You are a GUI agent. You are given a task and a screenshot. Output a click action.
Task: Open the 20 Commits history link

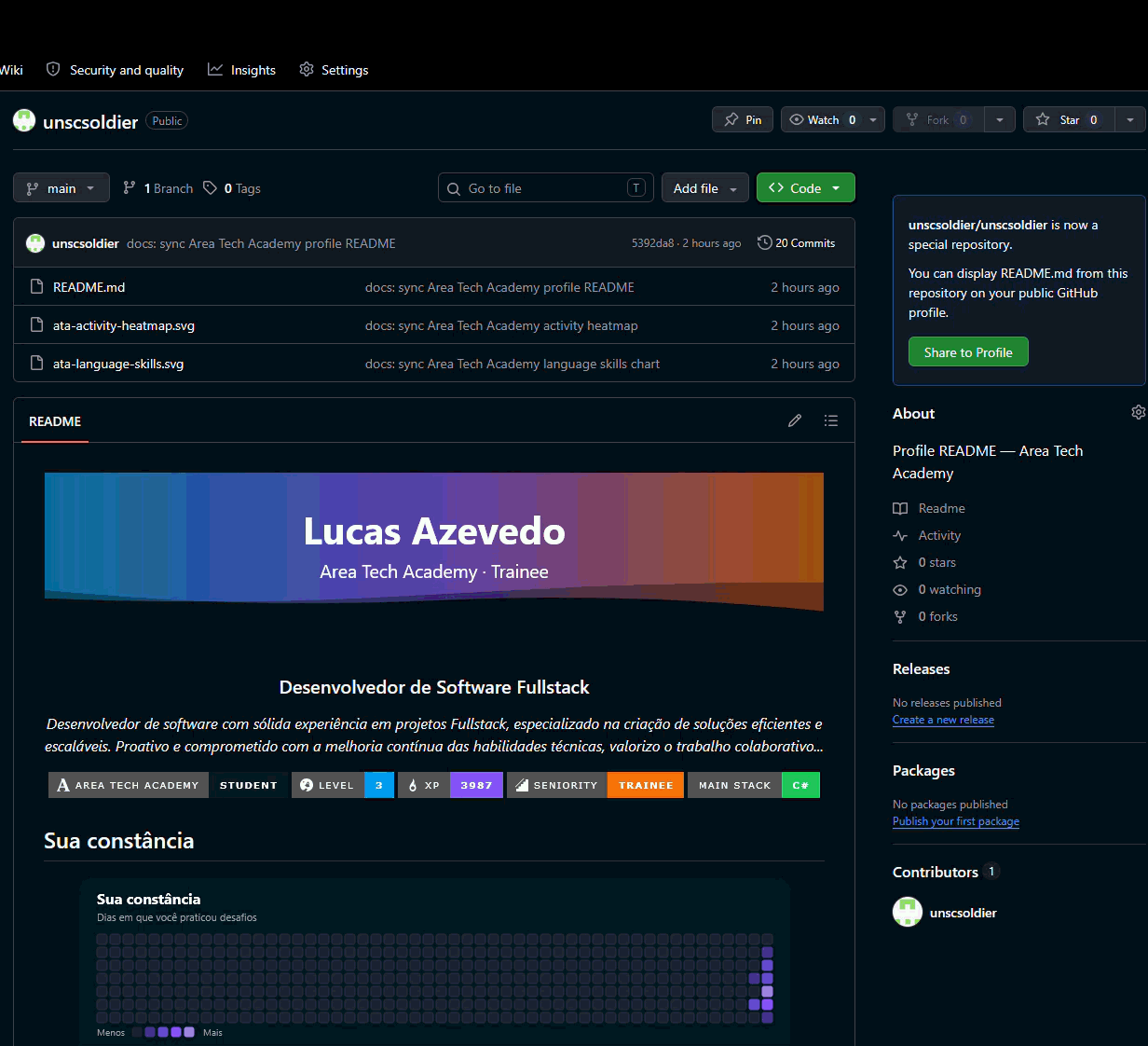(797, 243)
